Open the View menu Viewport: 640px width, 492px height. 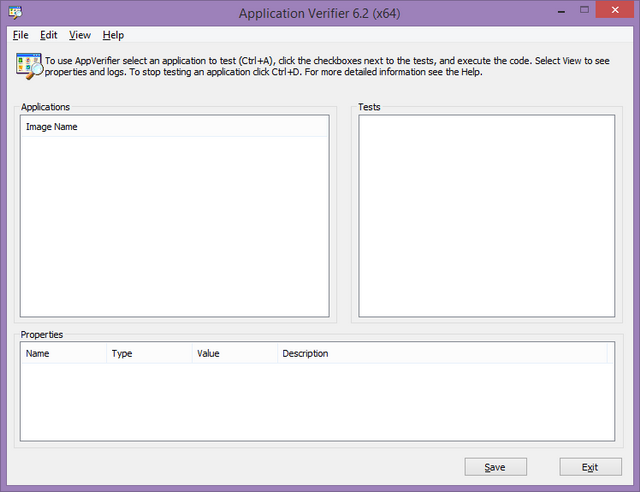coord(80,35)
